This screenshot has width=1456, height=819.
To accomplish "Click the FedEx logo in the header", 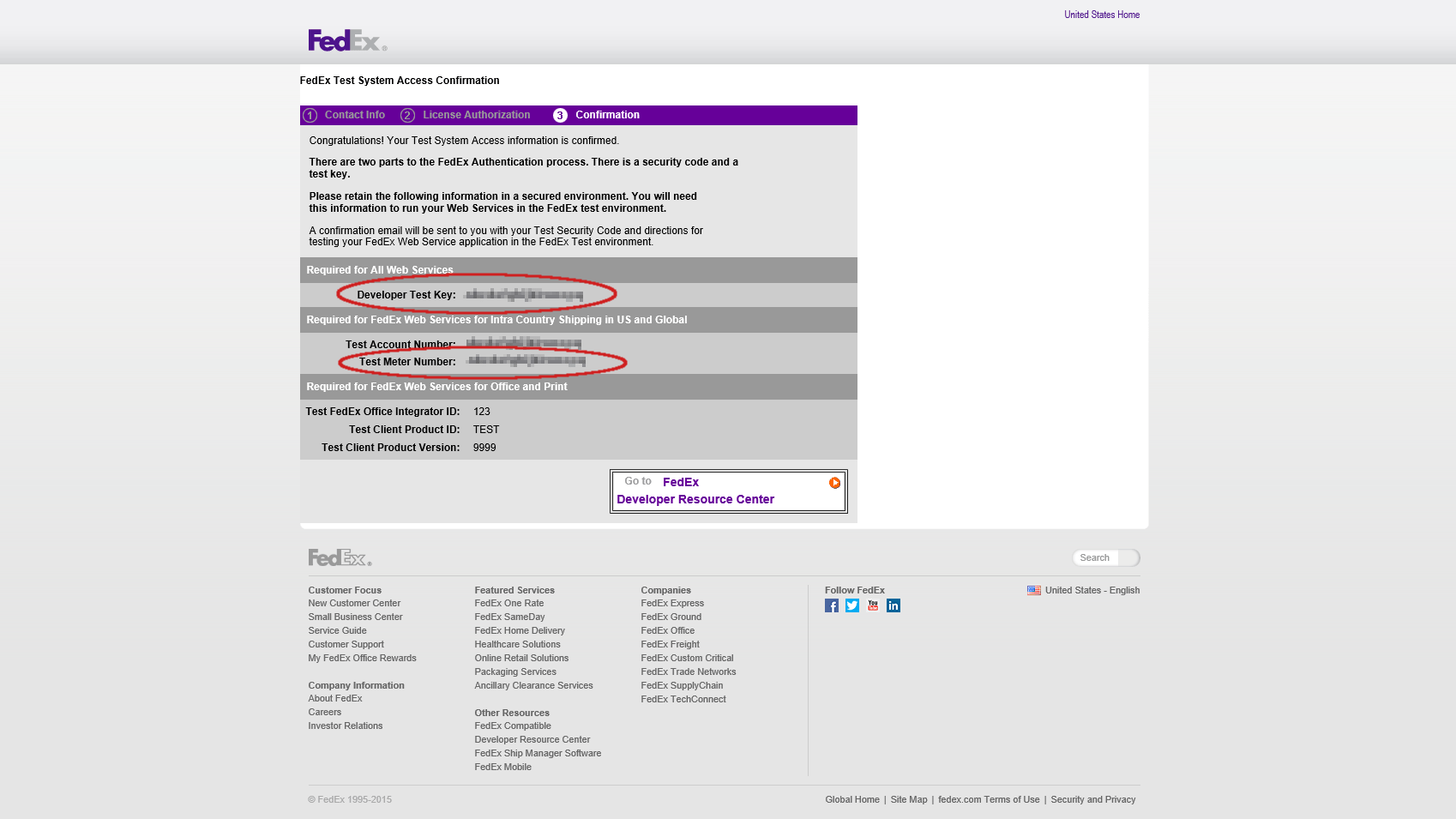I will tap(347, 40).
